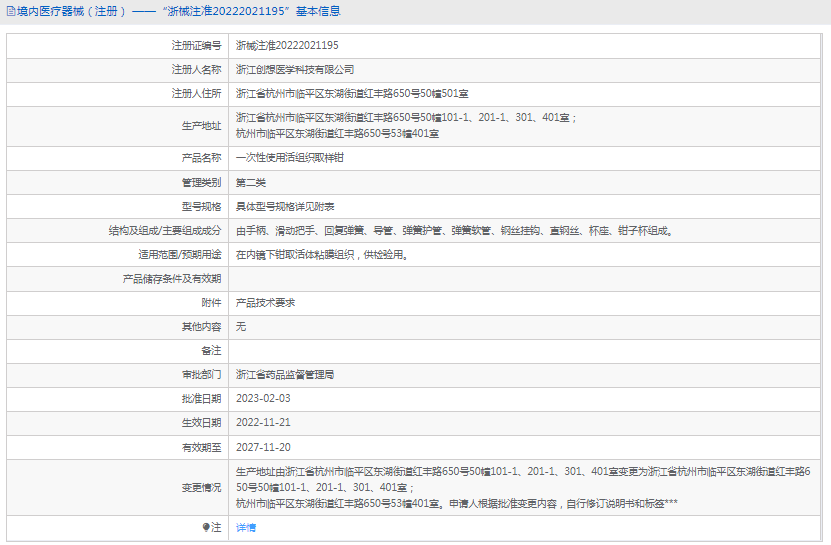Click the approval date 2023-02-03

coord(263,399)
